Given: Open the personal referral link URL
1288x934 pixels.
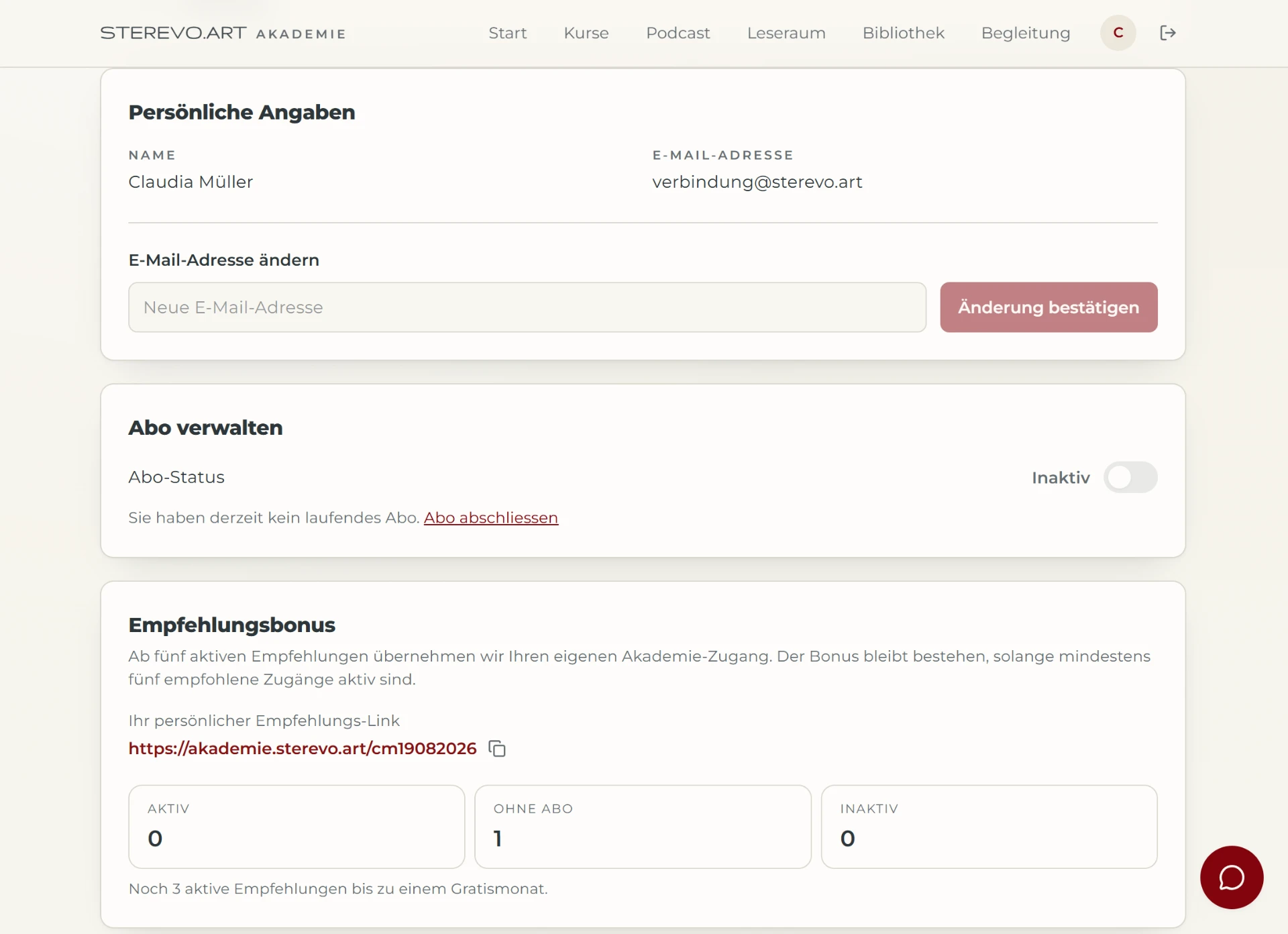Looking at the screenshot, I should [x=303, y=749].
